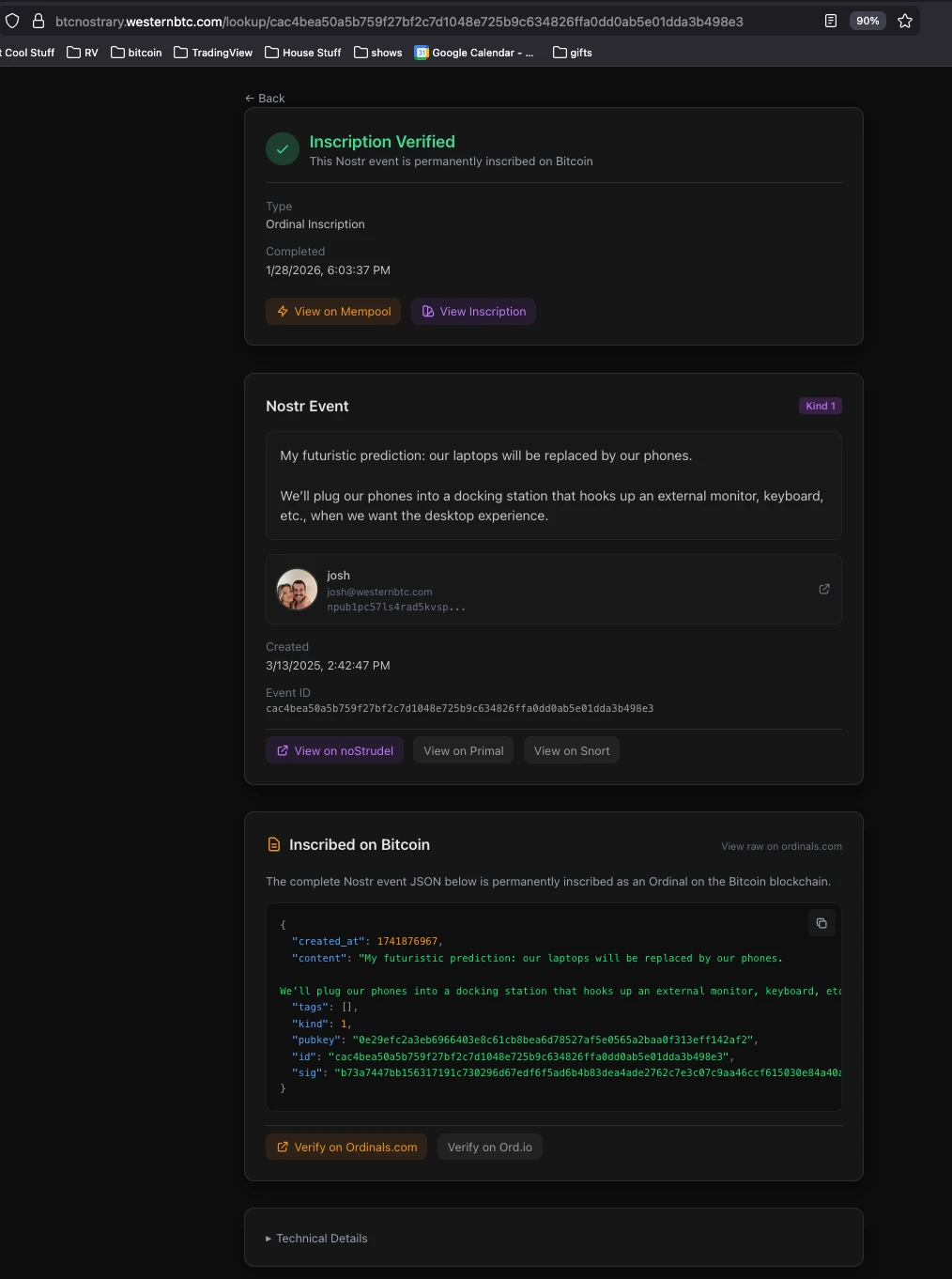The image size is (952, 1279).
Task: Click the copy JSON icon
Action: 821,923
